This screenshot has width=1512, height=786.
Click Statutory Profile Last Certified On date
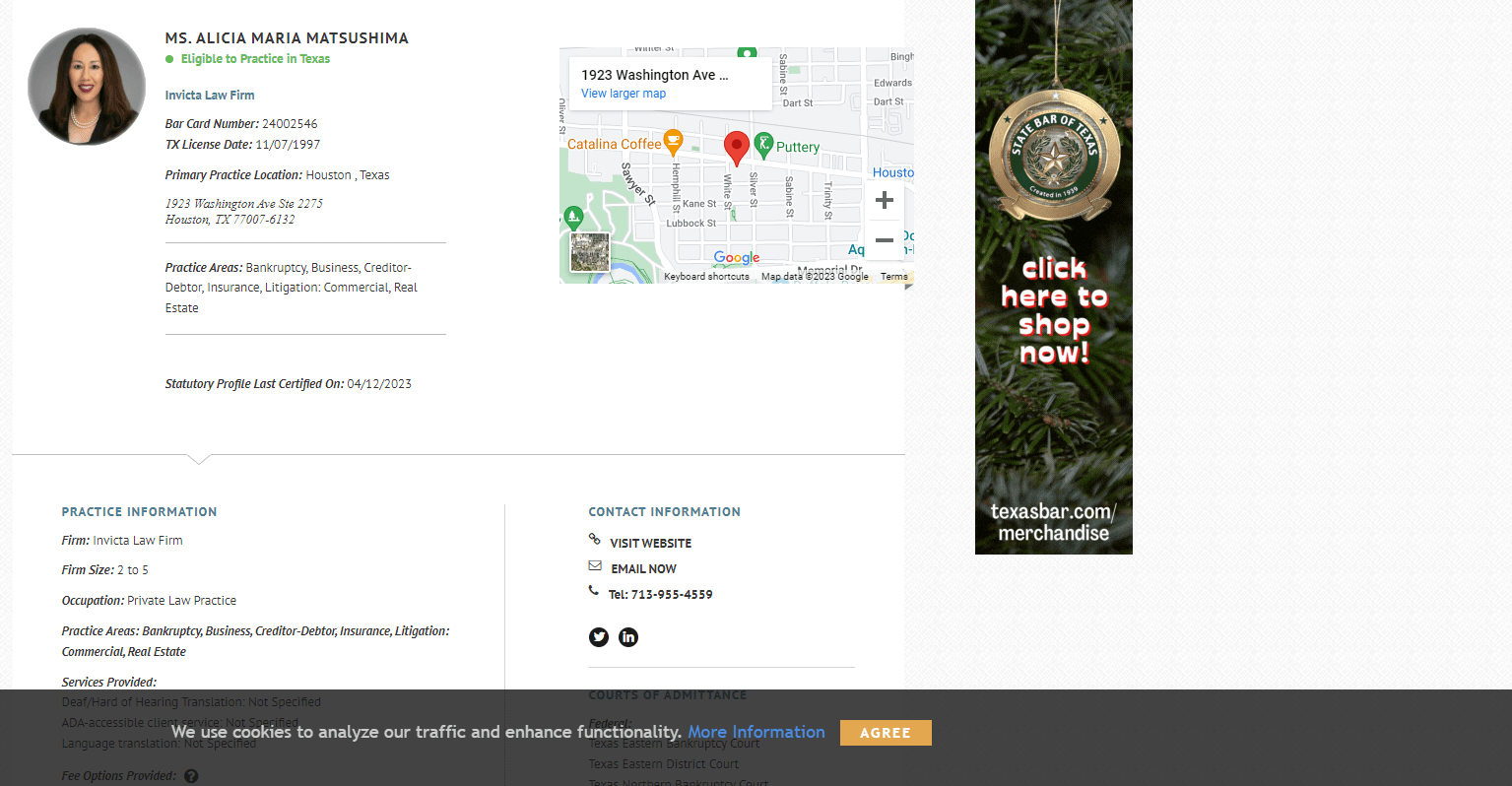point(289,384)
